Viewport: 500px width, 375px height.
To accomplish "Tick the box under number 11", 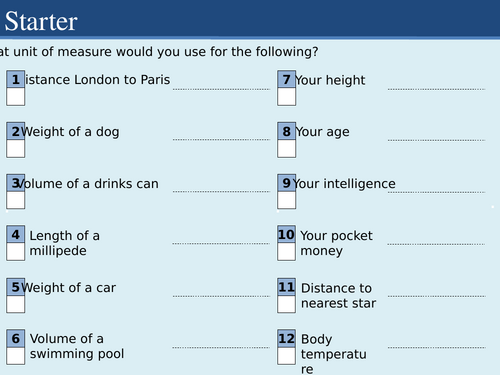I will point(286,304).
